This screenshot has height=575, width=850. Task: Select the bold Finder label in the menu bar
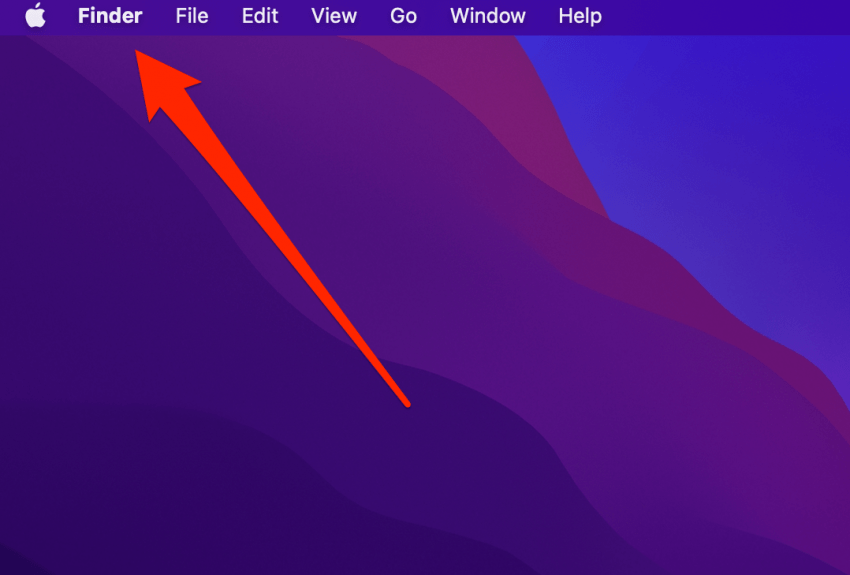(110, 16)
